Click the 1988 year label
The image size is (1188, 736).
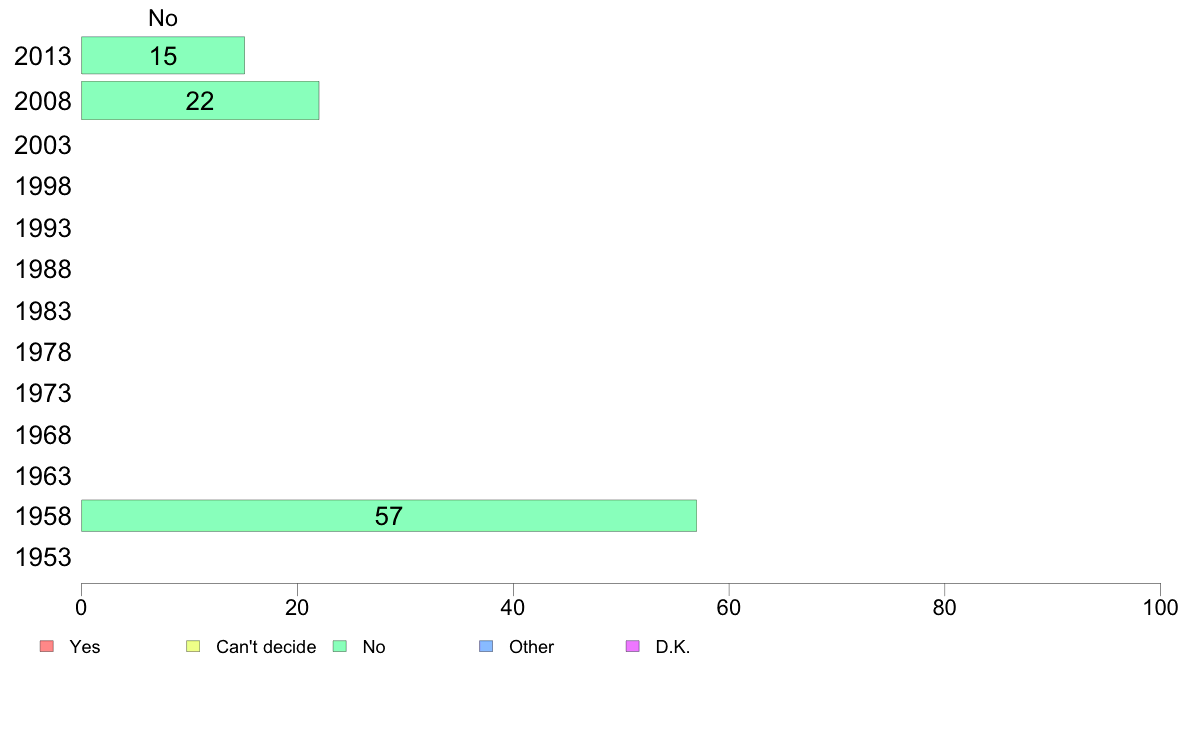42,269
